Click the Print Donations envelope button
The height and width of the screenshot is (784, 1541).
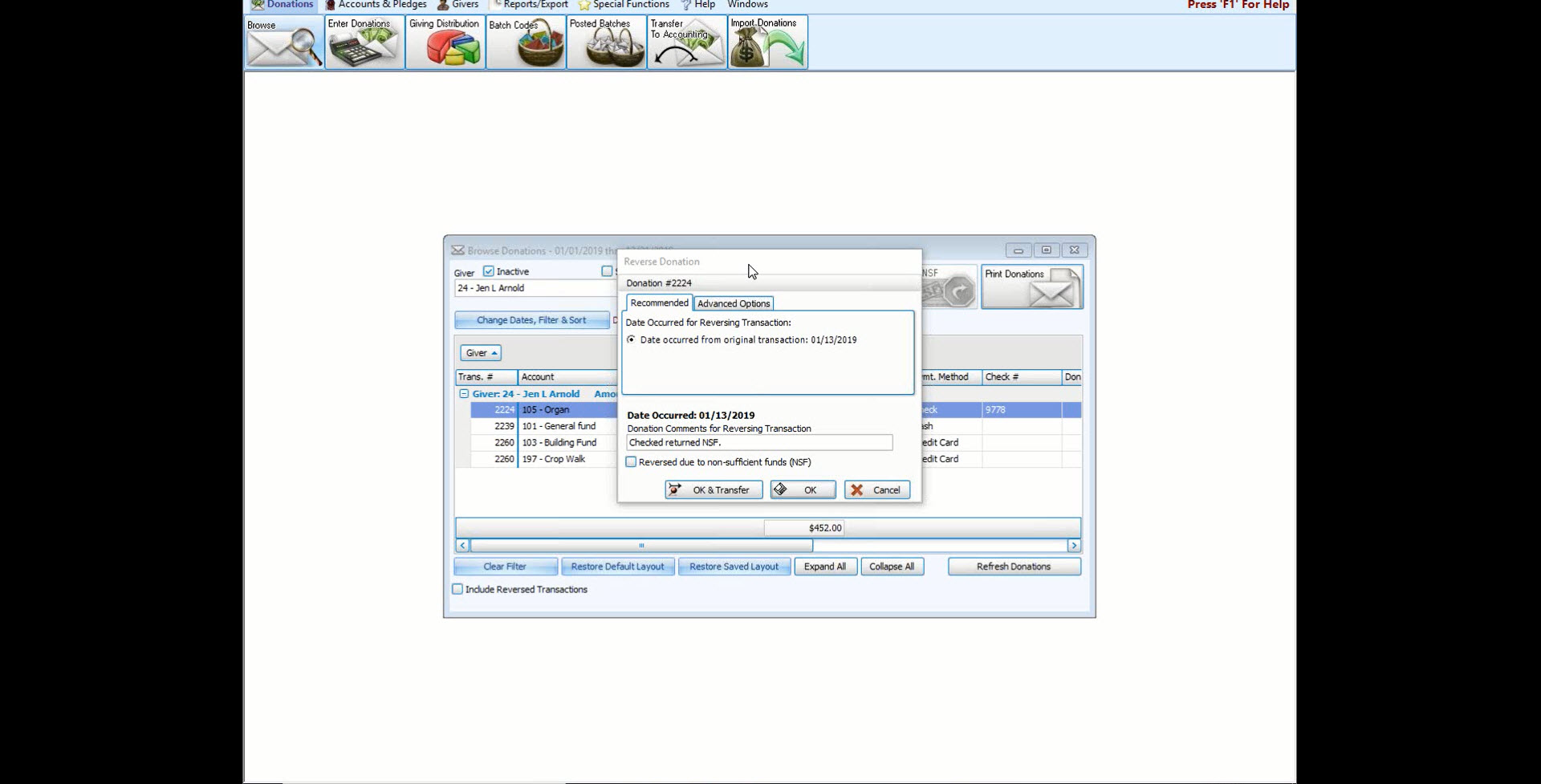click(1031, 286)
